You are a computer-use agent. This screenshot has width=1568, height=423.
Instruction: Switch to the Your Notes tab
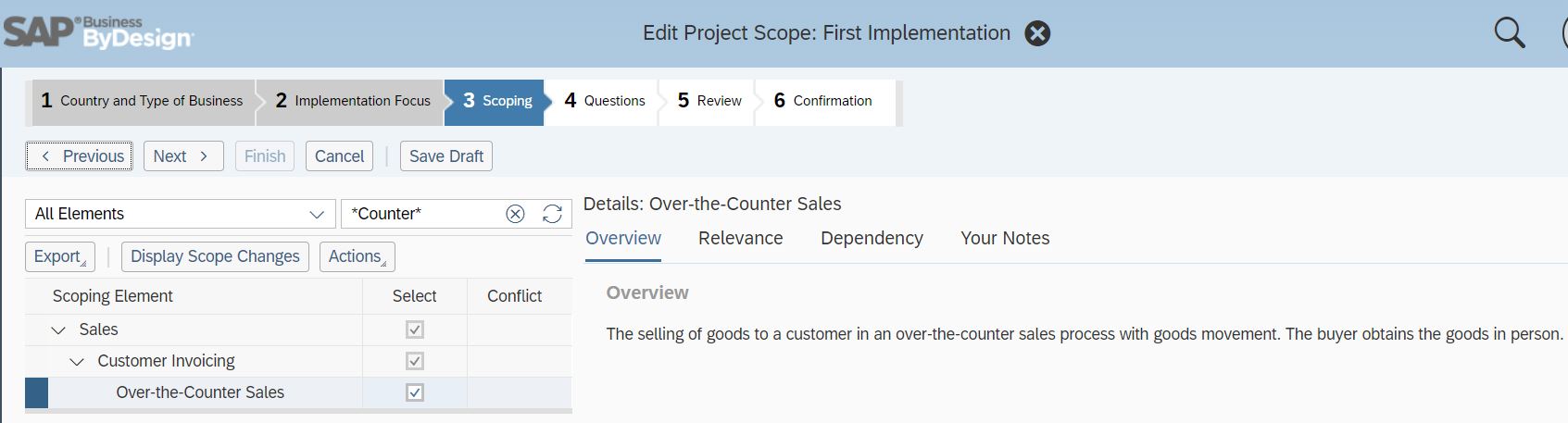[1005, 239]
